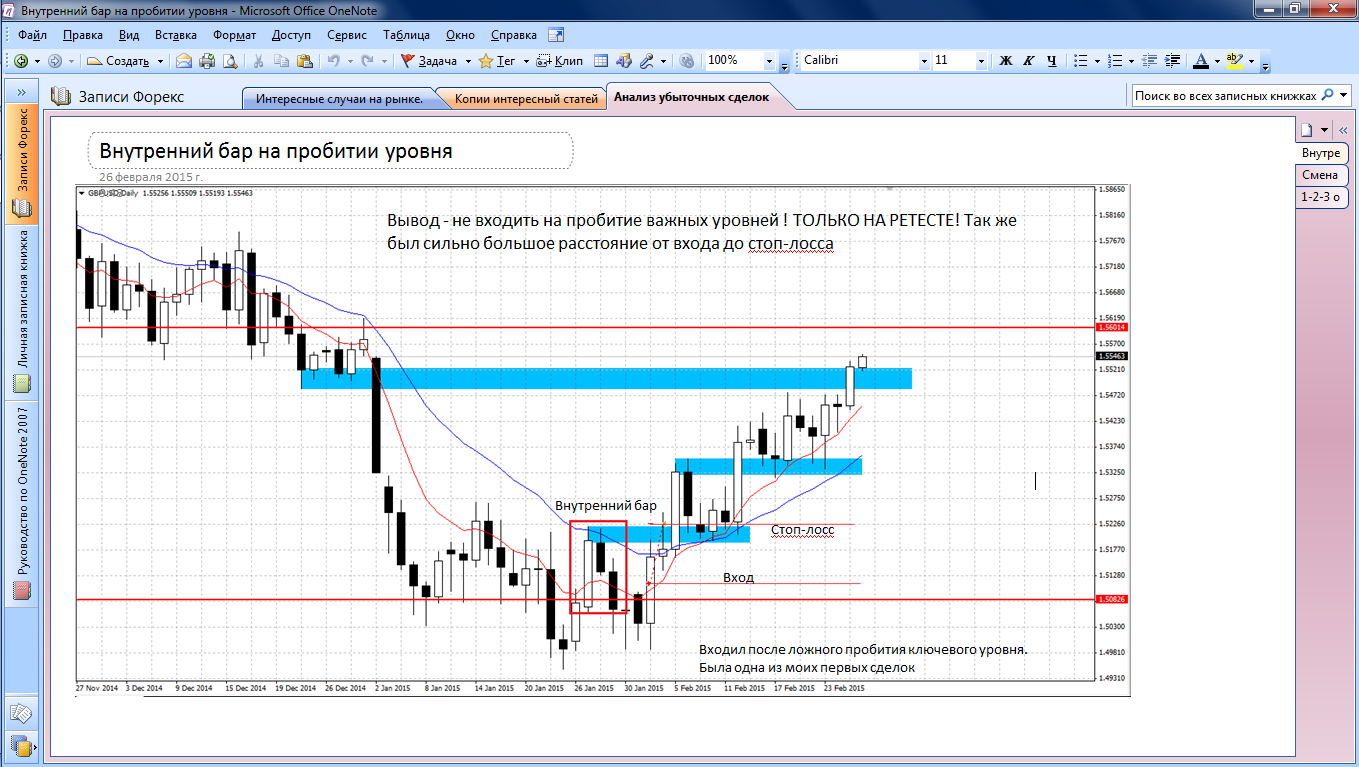Select the Pen drawing tool icon

click(x=647, y=61)
